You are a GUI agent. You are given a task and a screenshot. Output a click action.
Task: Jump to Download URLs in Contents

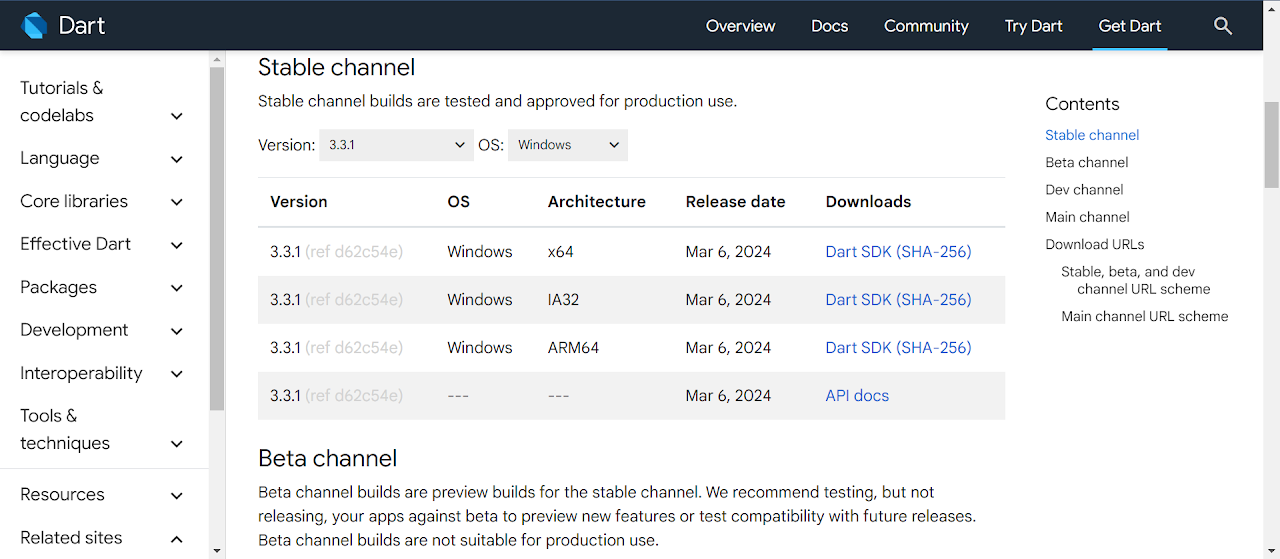click(1094, 244)
